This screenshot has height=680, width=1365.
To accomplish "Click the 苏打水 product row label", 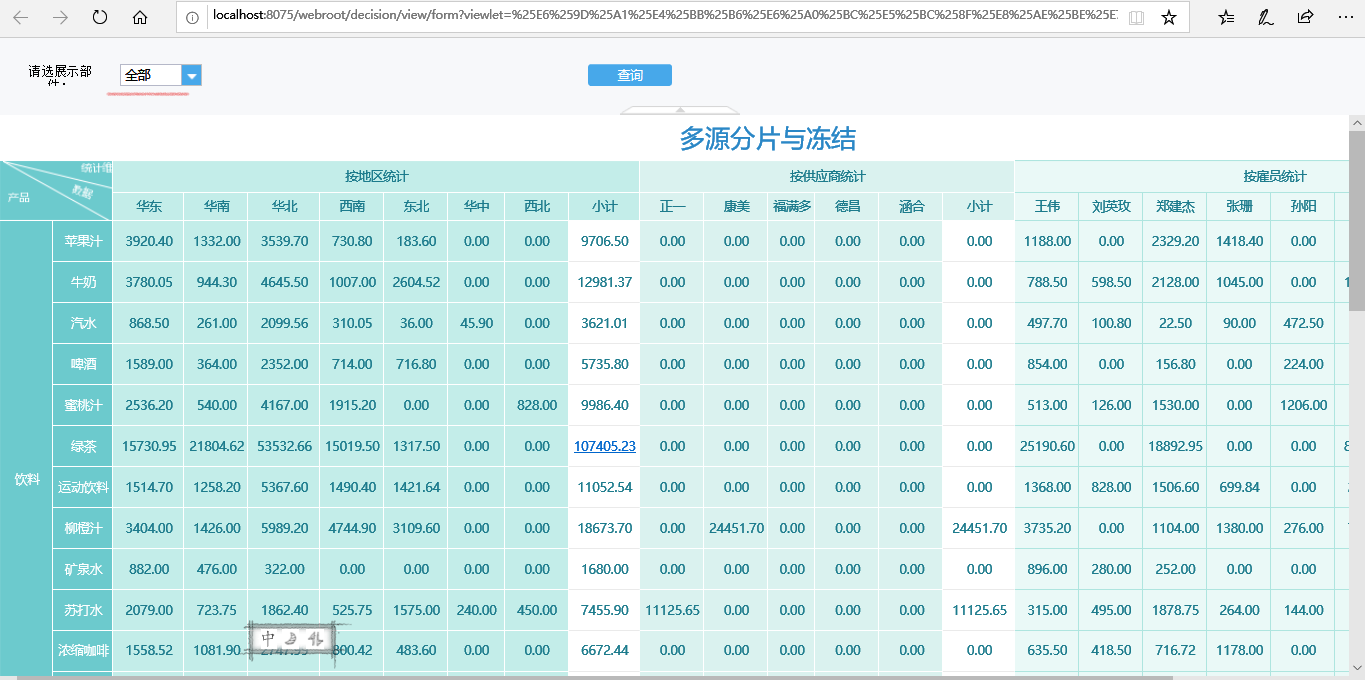I will (x=83, y=610).
